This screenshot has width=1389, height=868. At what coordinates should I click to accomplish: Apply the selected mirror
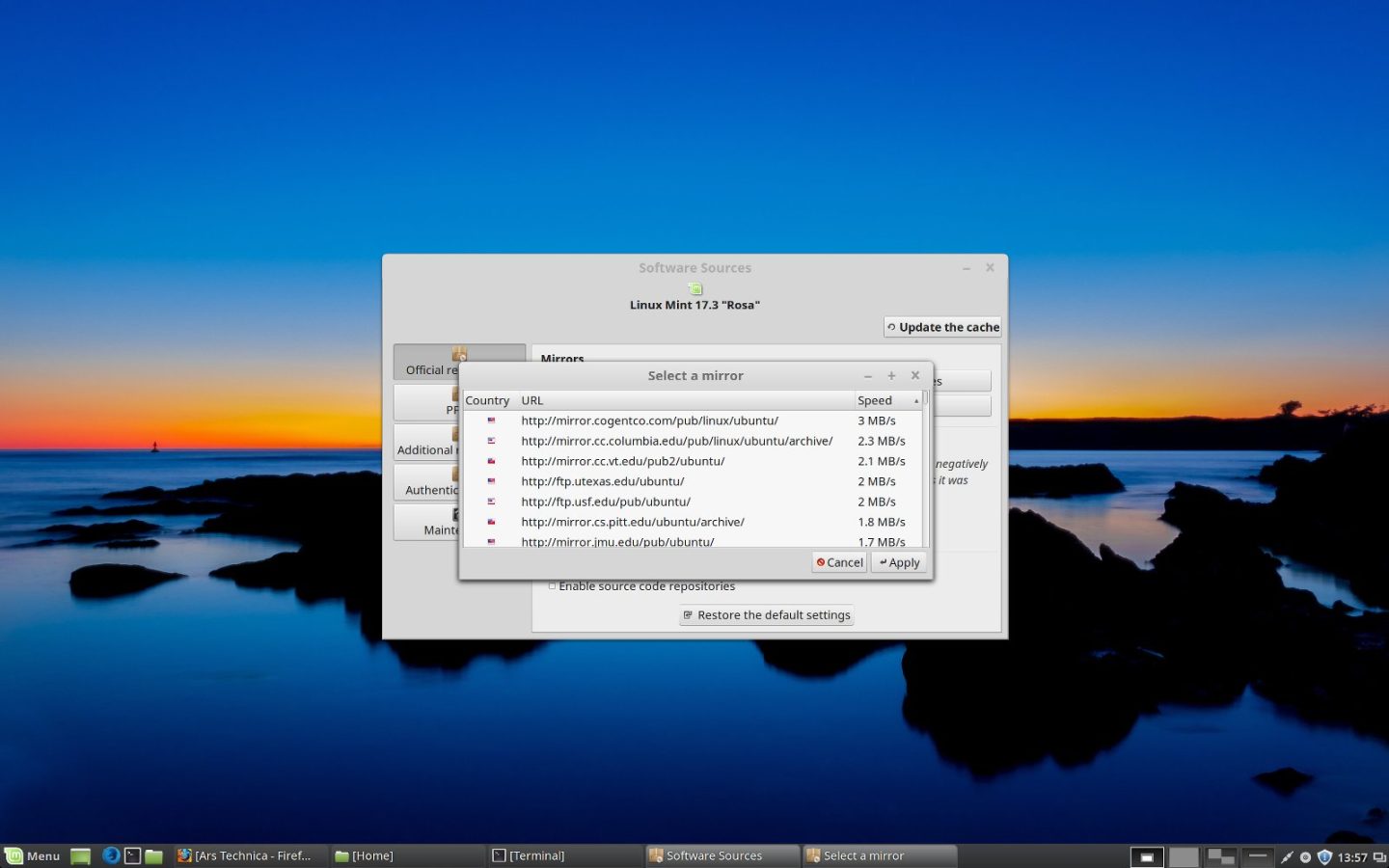[898, 562]
